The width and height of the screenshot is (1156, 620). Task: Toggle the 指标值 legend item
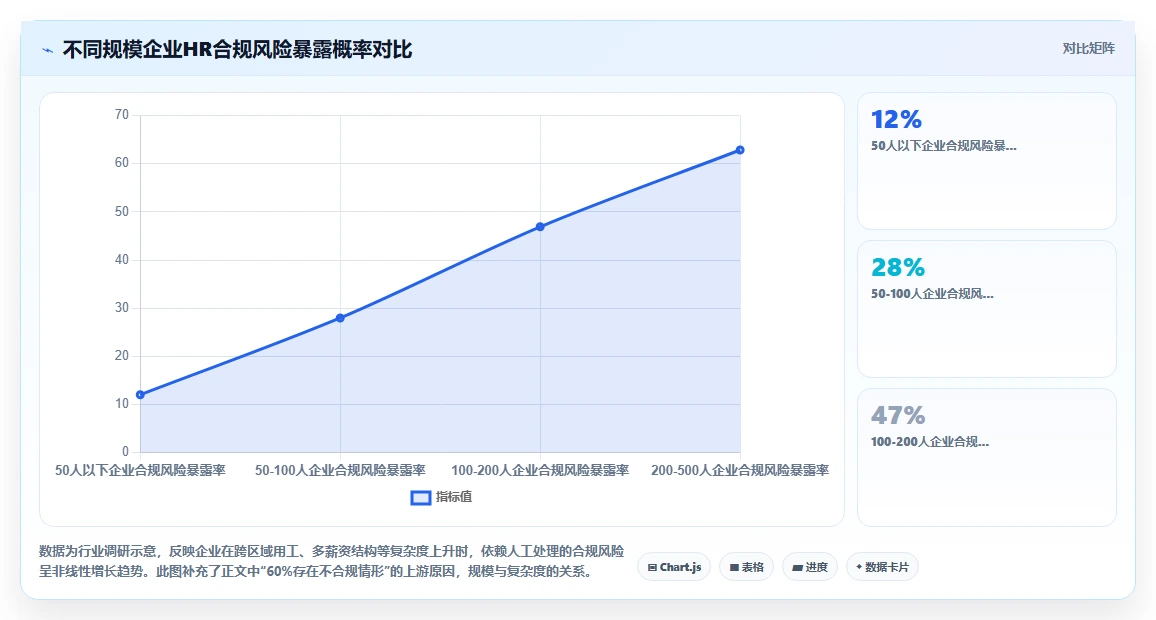(441, 497)
